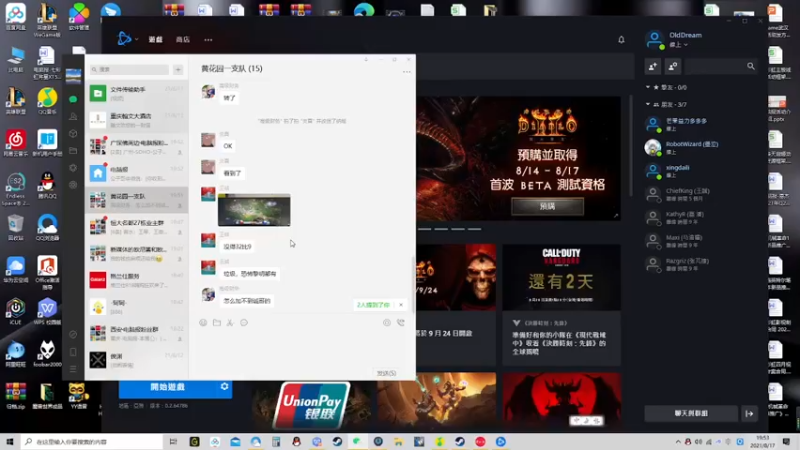Open the WeChat files folder icon in sidebar
The width and height of the screenshot is (800, 450).
[73, 151]
